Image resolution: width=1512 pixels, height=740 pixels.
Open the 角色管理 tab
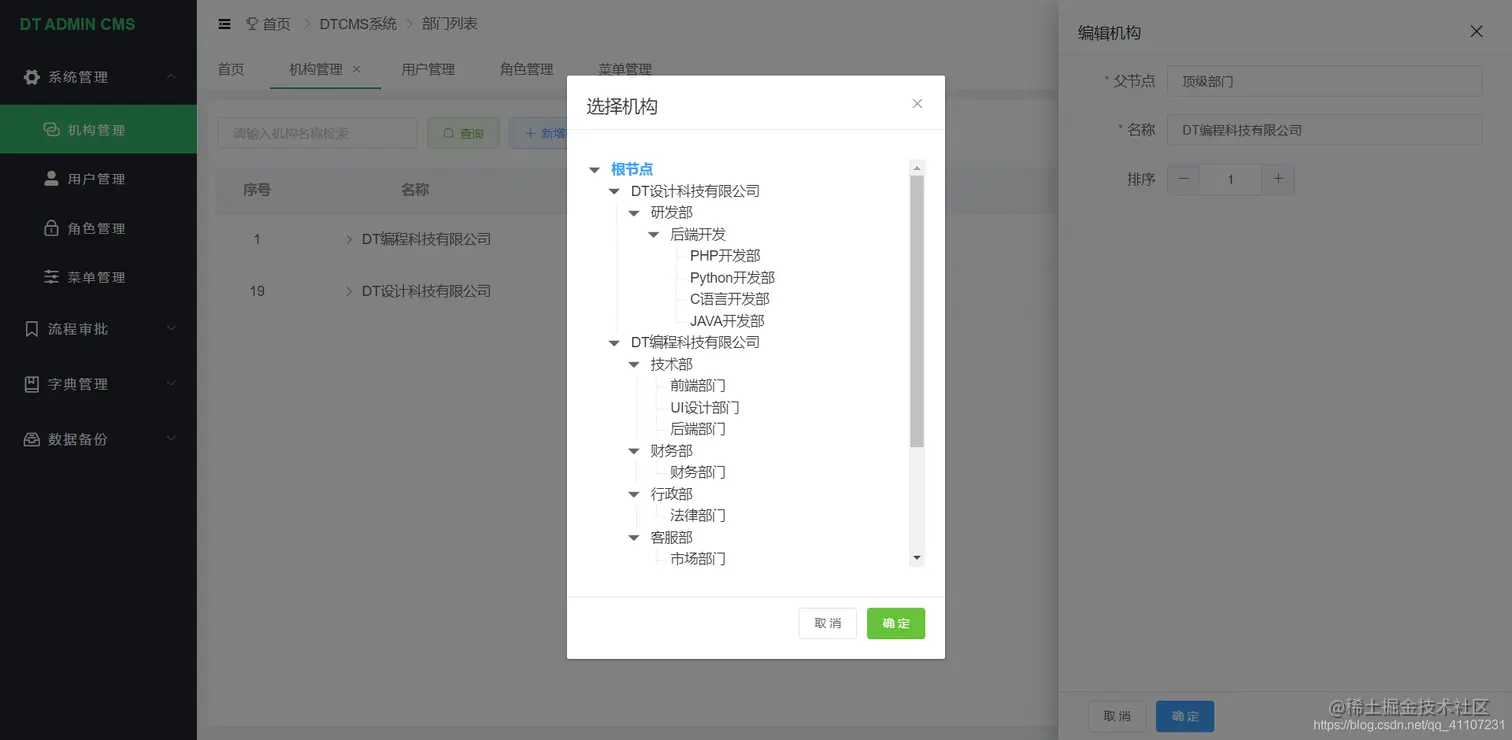524,69
